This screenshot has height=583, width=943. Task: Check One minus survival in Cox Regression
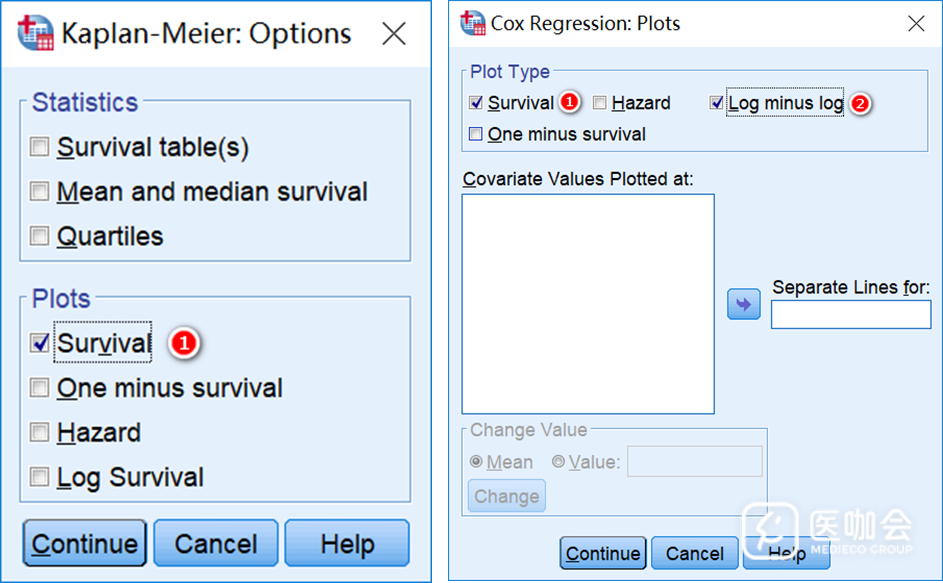pyautogui.click(x=476, y=134)
